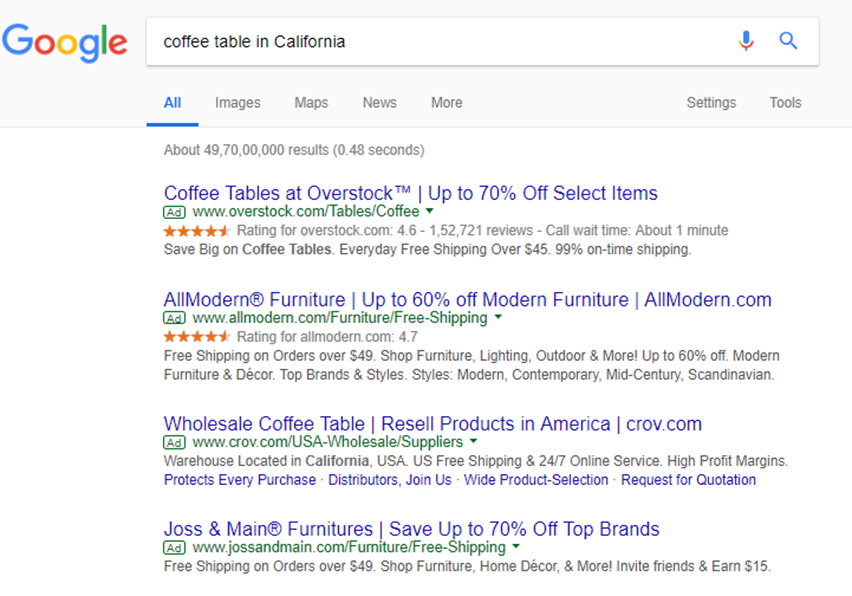Image resolution: width=852 pixels, height=596 pixels.
Task: Open the Coffee Tables at Overstock ad title
Action: [x=411, y=193]
